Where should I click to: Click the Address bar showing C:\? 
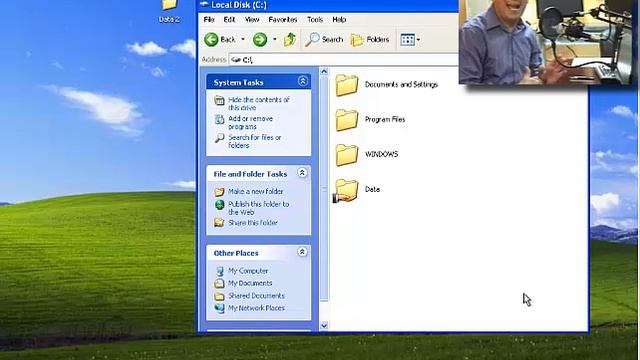pyautogui.click(x=343, y=60)
